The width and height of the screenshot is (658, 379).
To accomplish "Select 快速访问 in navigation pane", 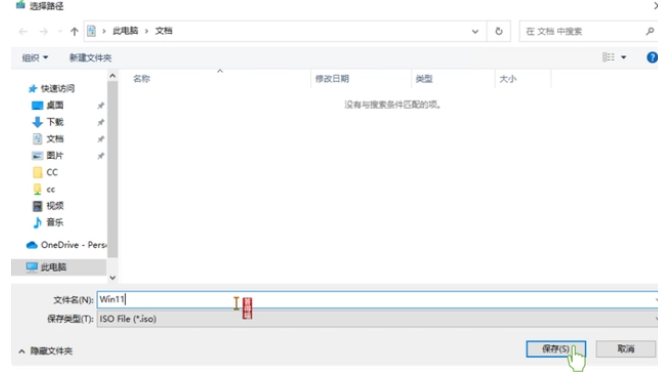I will pyautogui.click(x=51, y=88).
